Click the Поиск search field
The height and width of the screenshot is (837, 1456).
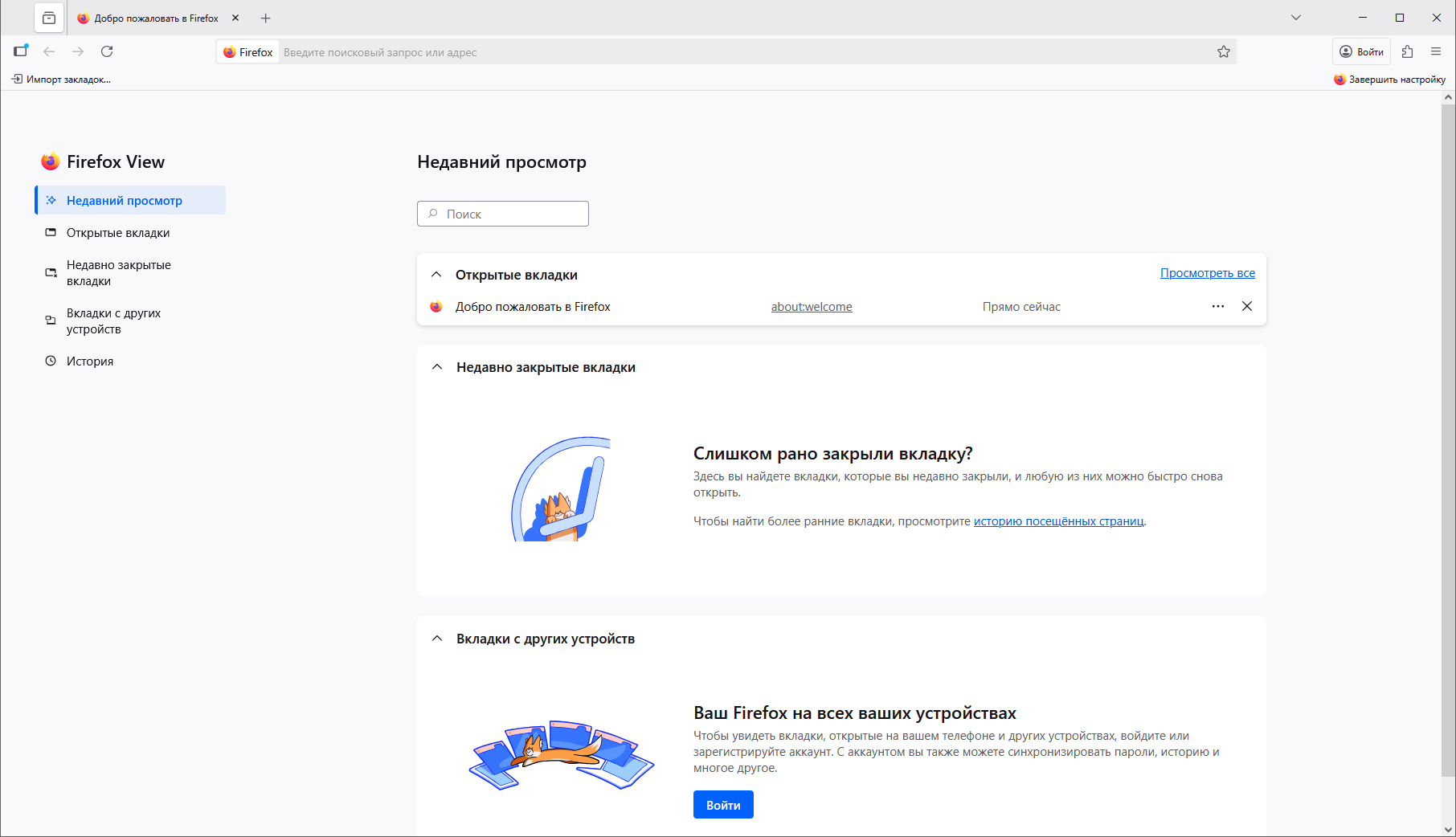point(503,214)
